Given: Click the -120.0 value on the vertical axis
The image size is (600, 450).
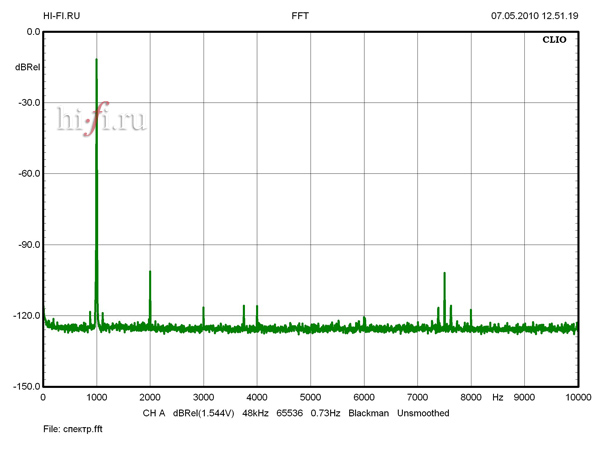Looking at the screenshot, I should pyautogui.click(x=24, y=316).
